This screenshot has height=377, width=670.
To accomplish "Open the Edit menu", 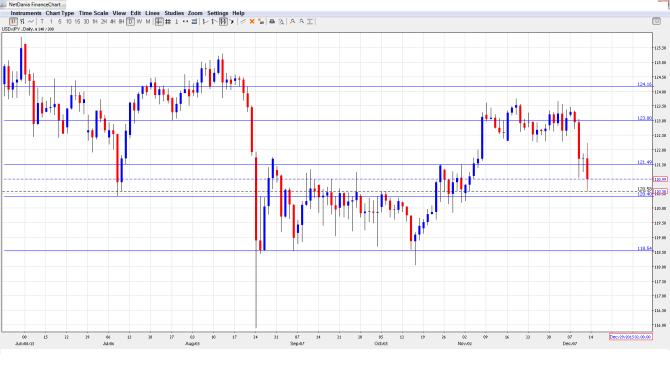I will (135, 13).
